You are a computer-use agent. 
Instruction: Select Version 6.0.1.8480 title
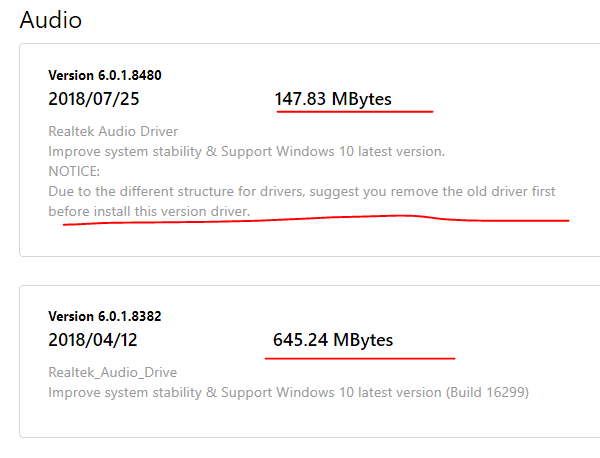coord(105,75)
